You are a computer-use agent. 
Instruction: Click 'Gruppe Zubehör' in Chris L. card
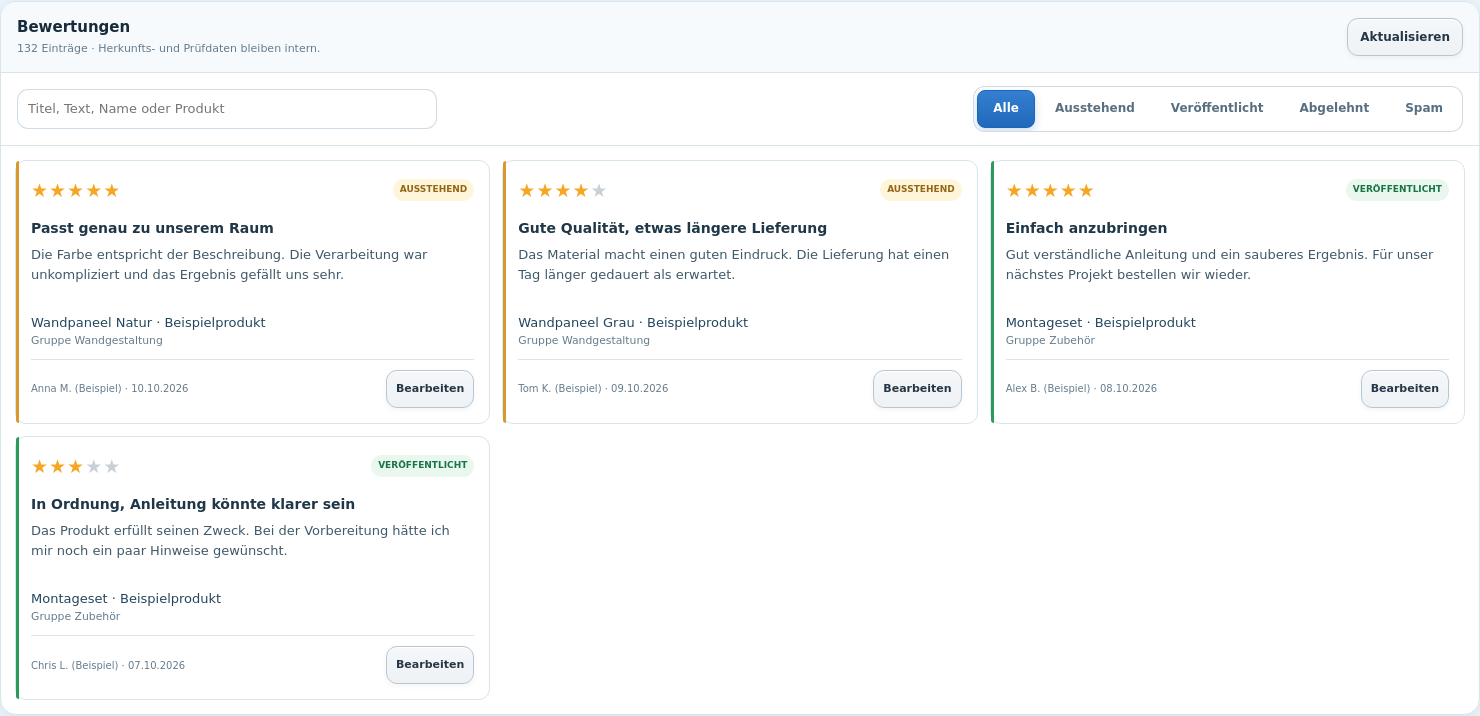(75, 617)
